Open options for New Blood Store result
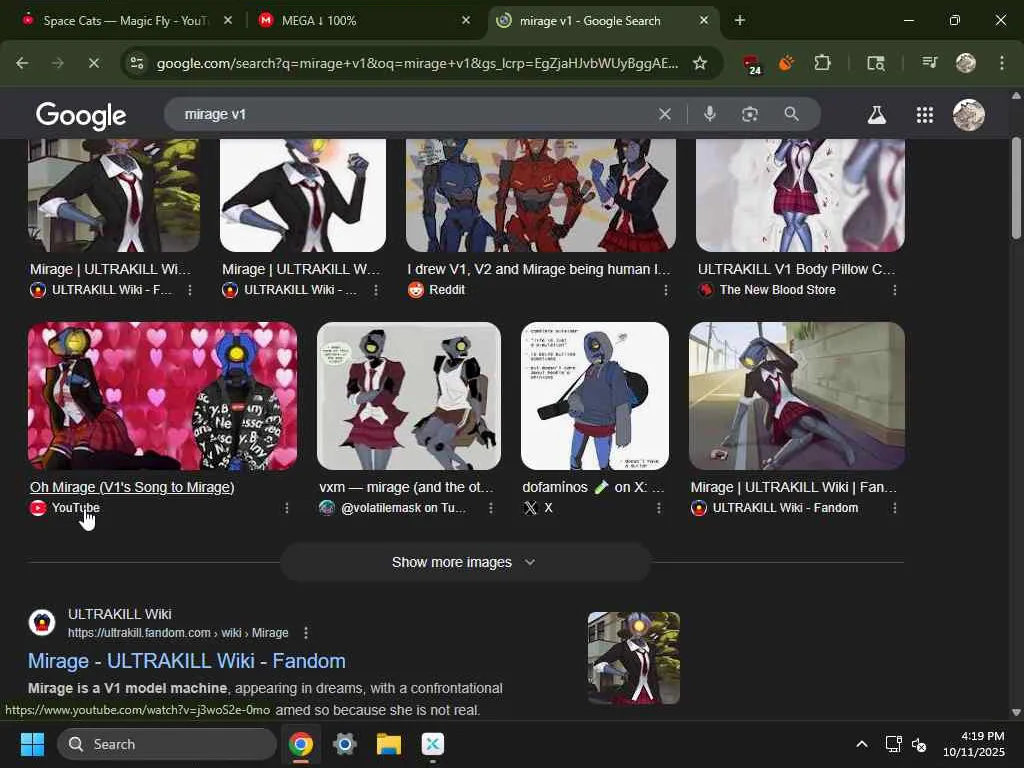This screenshot has width=1024, height=768. coord(895,290)
